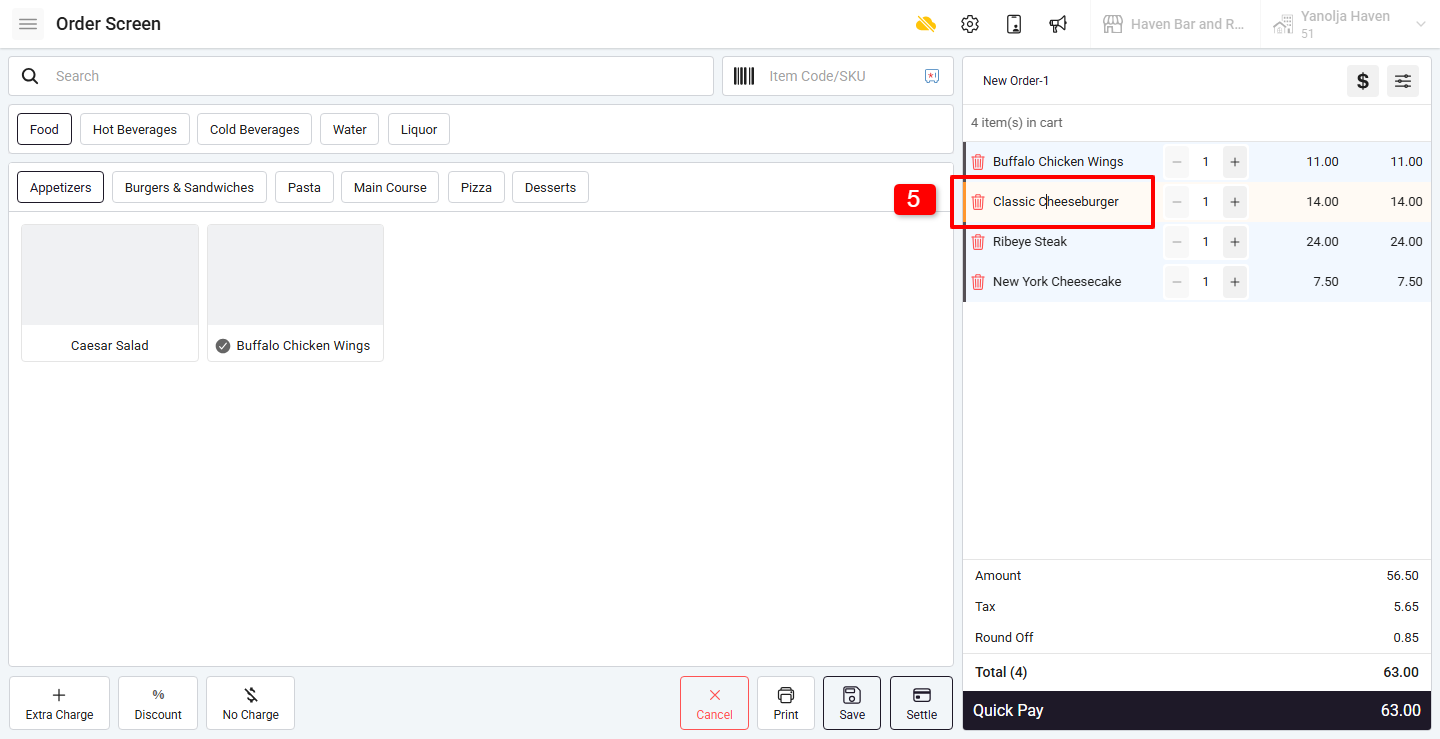The height and width of the screenshot is (739, 1440).
Task: Decrease Ribeye Steak quantity
Action: tap(1177, 242)
